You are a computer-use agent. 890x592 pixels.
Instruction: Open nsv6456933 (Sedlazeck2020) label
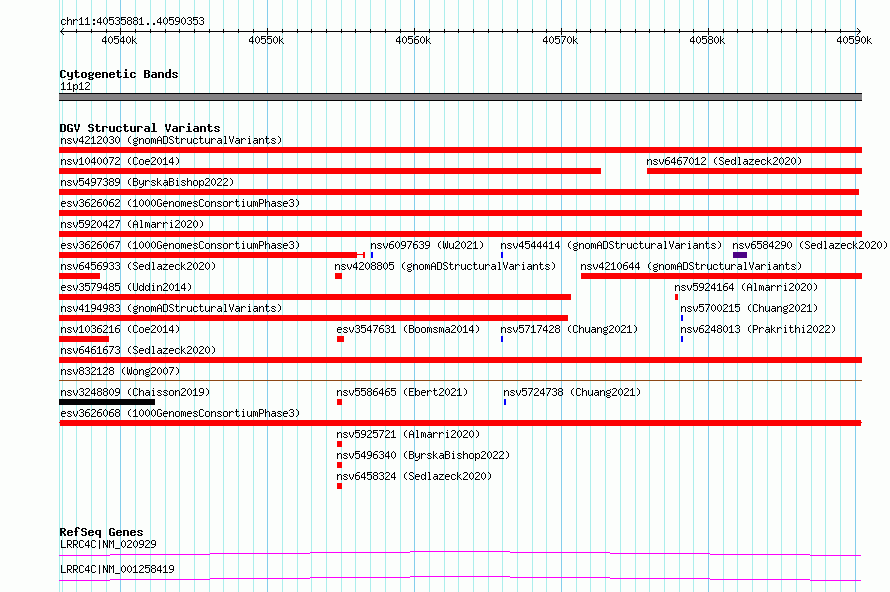point(138,266)
